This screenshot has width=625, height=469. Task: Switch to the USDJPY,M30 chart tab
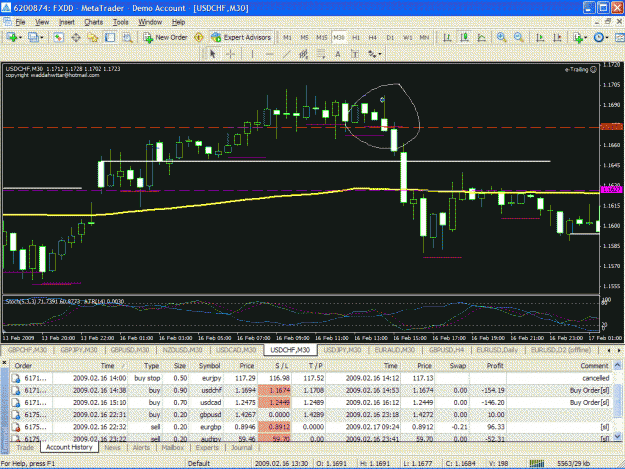pyautogui.click(x=342, y=350)
